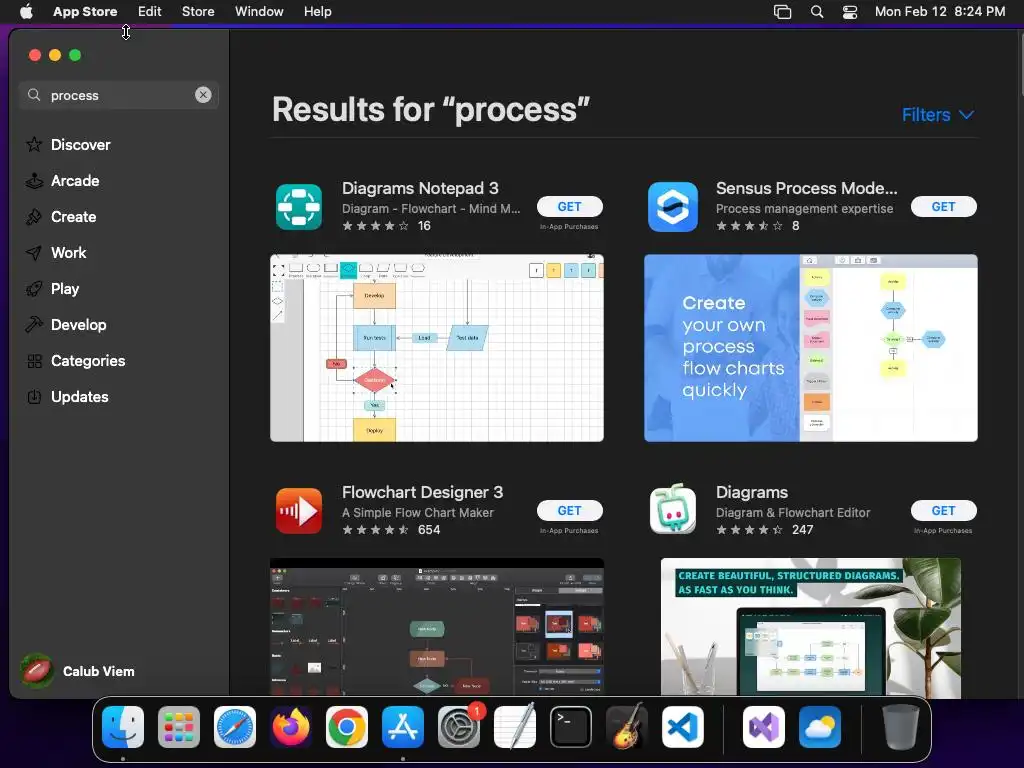
Task: Click the Stage Manager menu bar icon
Action: [x=782, y=12]
